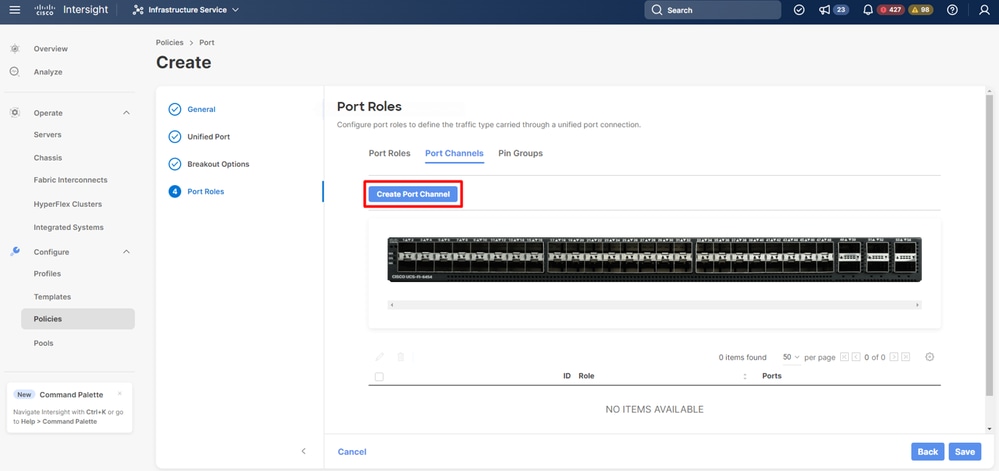Open the announcements megaphone icon
Viewport: 999px width, 471px height.
click(x=824, y=10)
